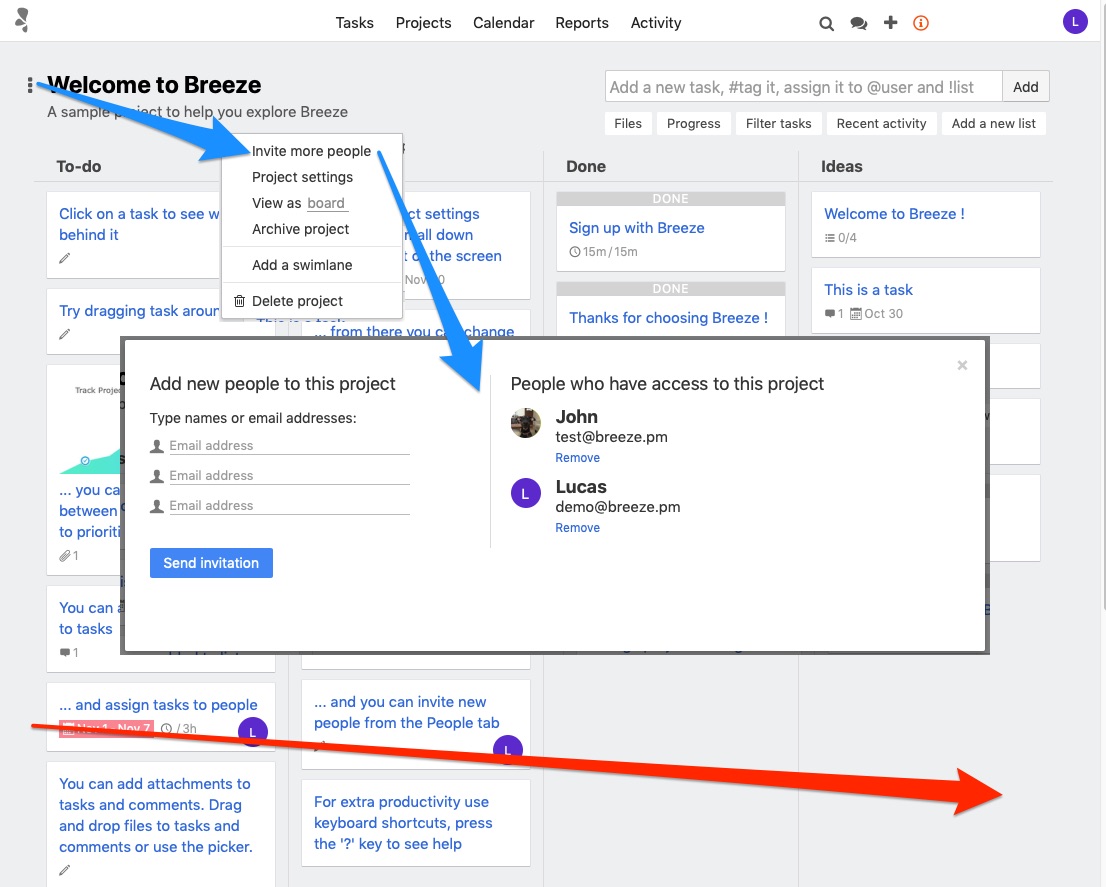
Task: Click clock icon on Sign up with Breeze card
Action: (575, 252)
